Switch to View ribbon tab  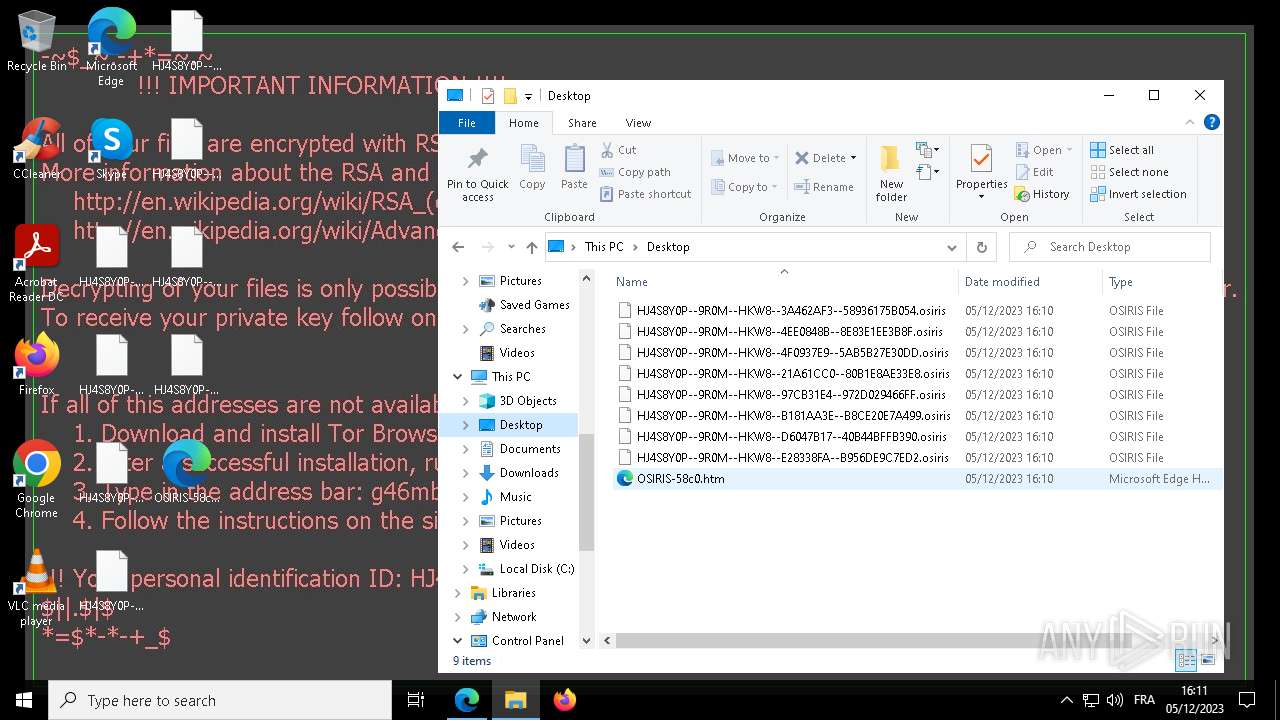click(638, 123)
